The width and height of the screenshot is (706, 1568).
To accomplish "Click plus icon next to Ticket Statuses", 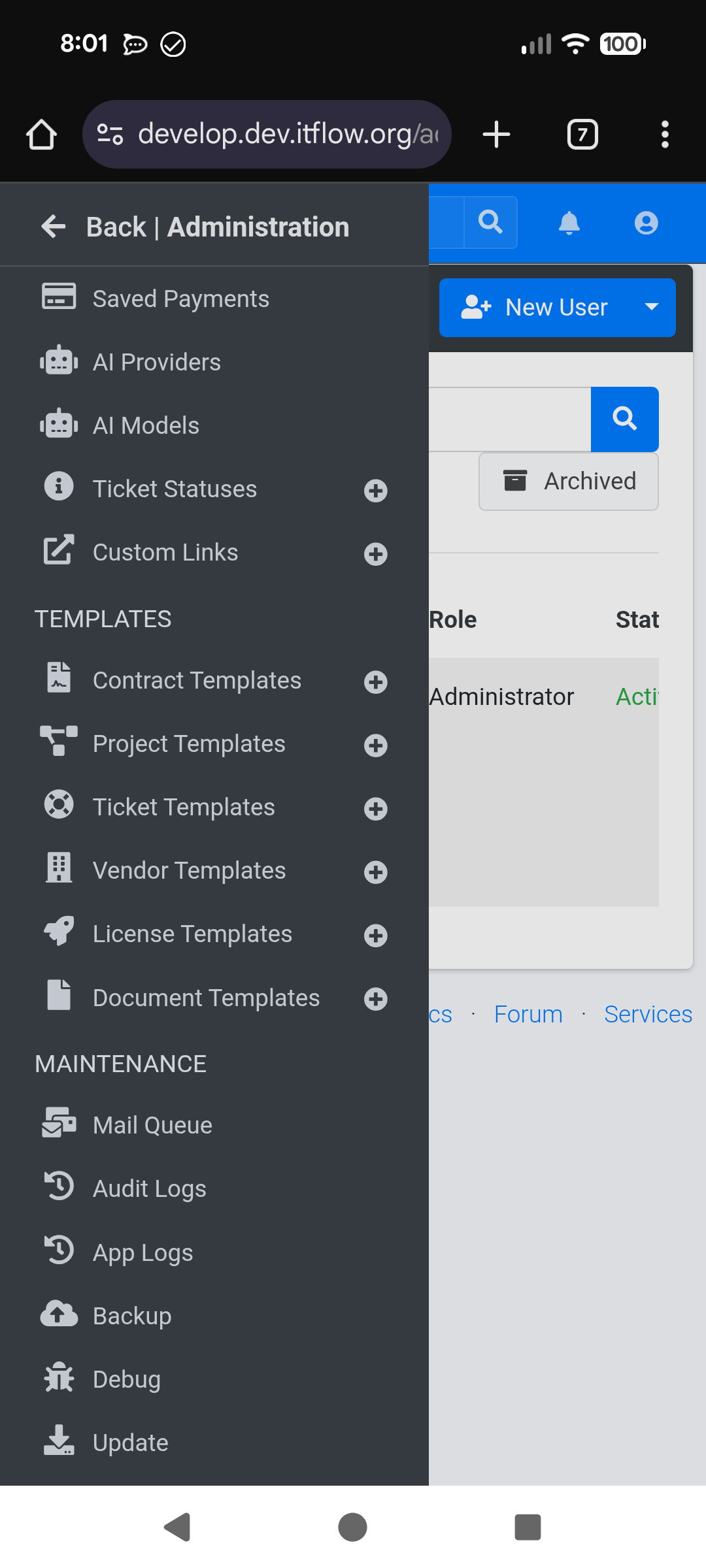I will pyautogui.click(x=376, y=491).
